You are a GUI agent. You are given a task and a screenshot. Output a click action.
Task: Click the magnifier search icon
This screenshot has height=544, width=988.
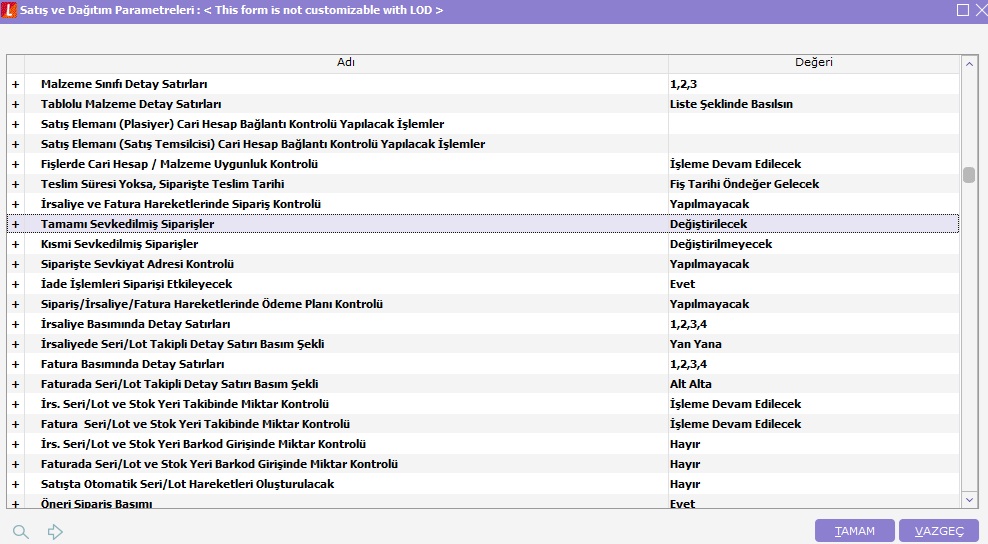pos(21,531)
